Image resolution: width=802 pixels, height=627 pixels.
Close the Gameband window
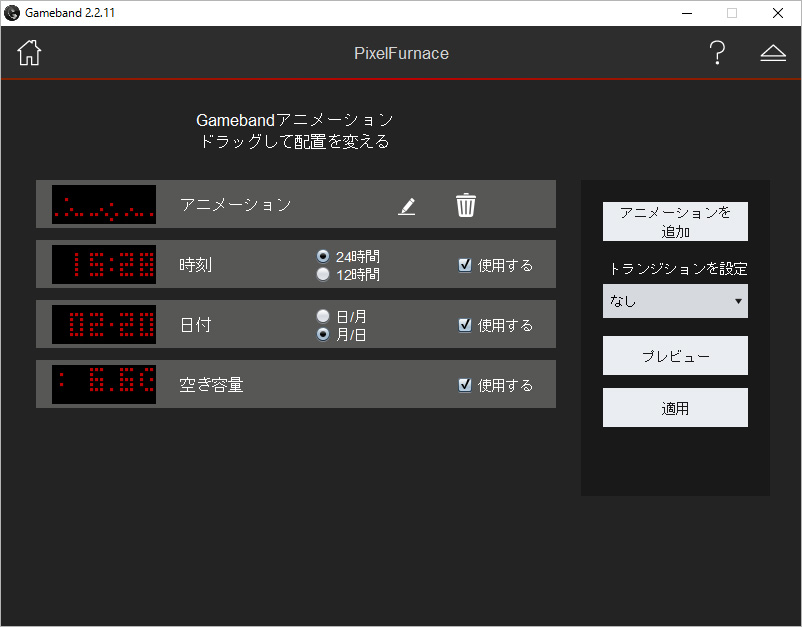(778, 13)
